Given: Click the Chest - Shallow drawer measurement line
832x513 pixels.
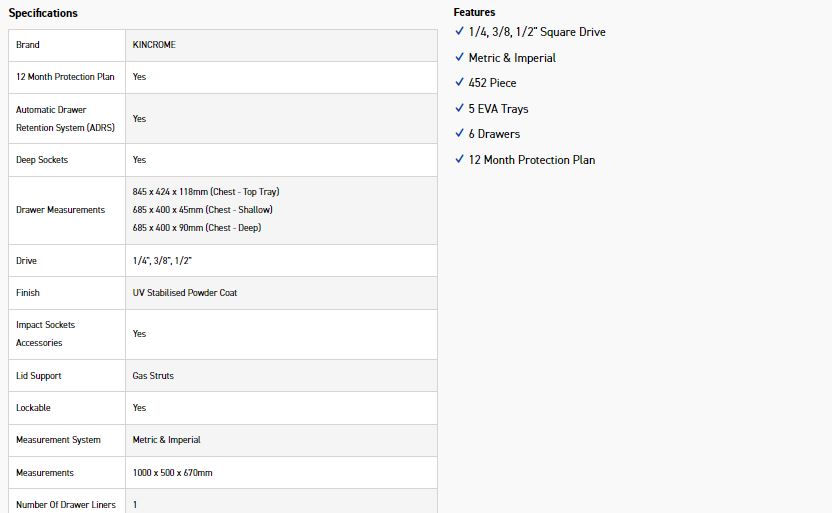Looking at the screenshot, I should [202, 210].
